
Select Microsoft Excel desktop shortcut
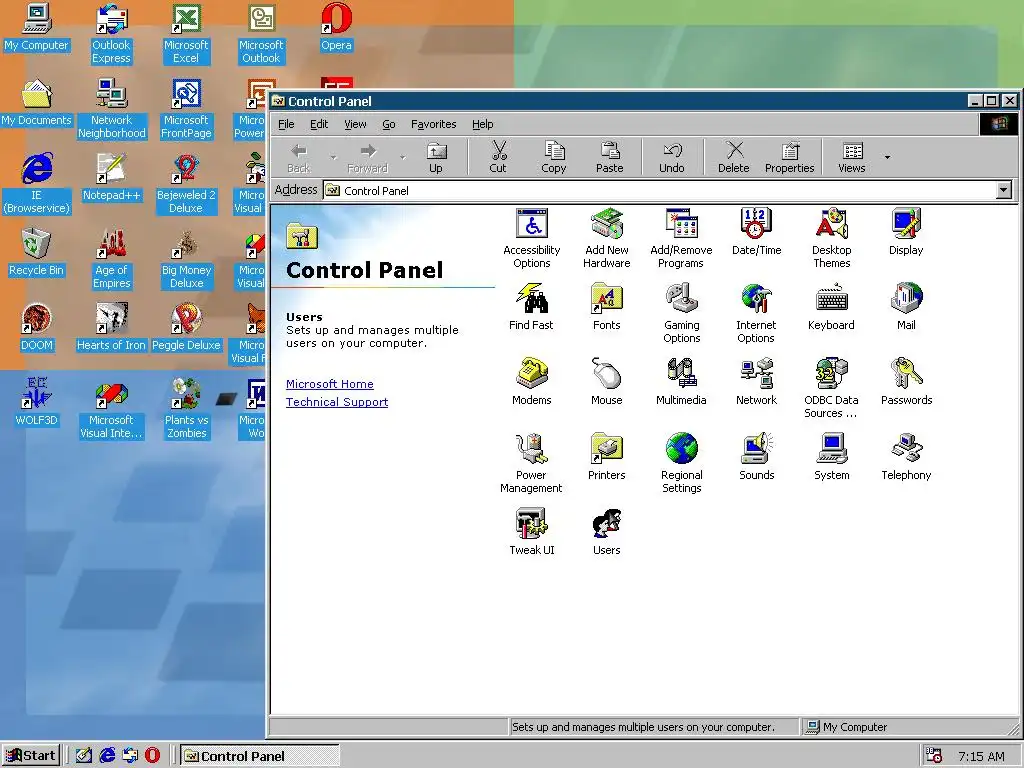(x=186, y=34)
